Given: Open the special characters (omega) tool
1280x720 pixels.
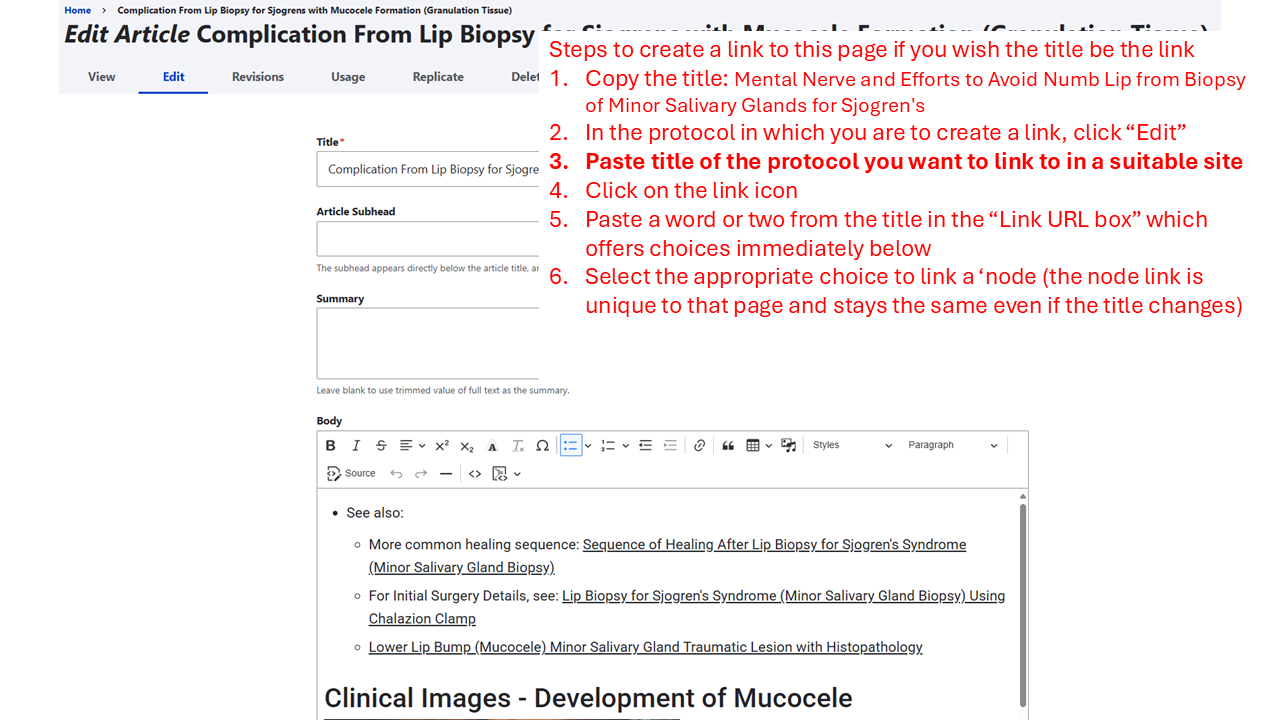Looking at the screenshot, I should (542, 446).
